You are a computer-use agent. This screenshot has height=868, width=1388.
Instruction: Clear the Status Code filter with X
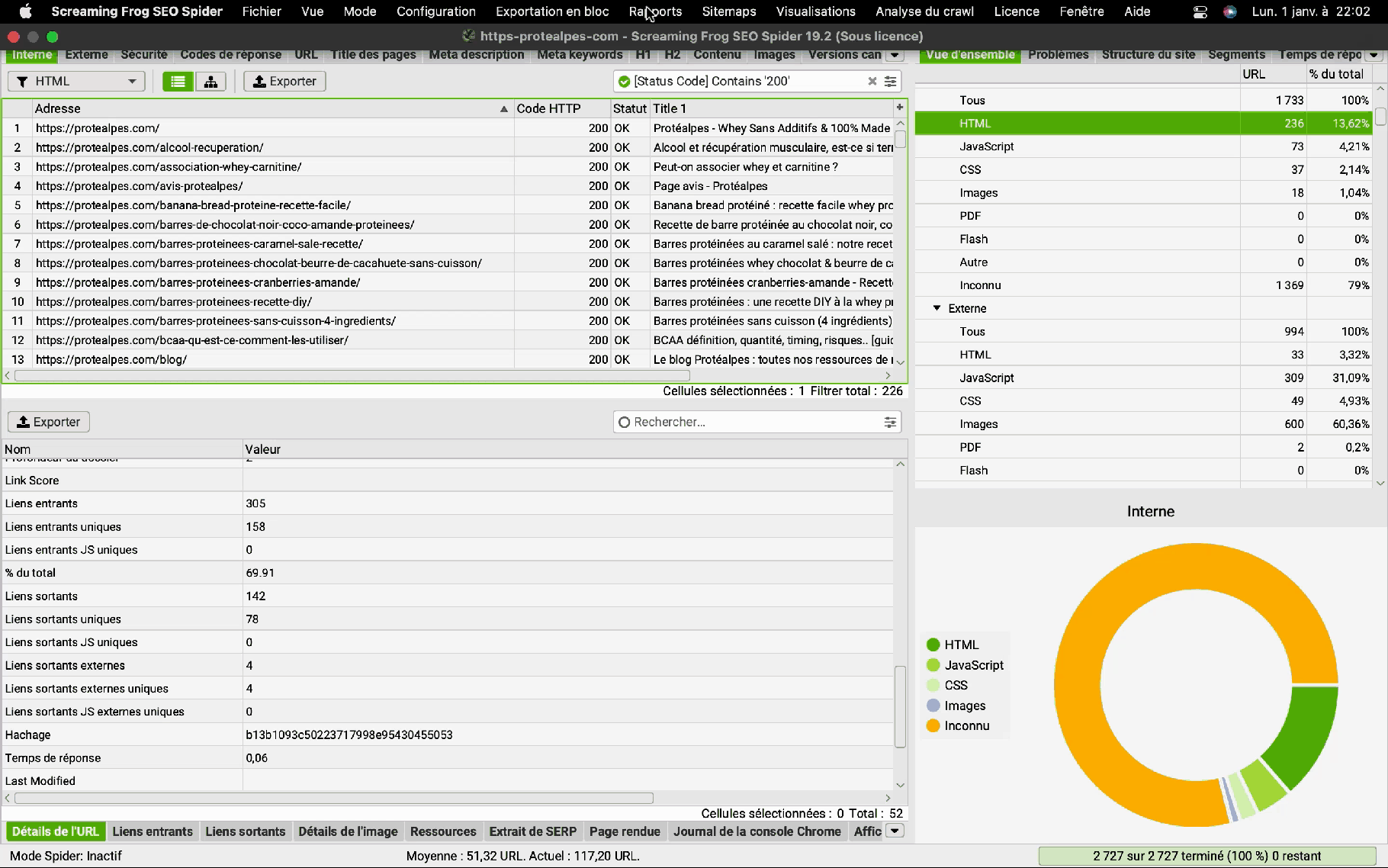pos(872,82)
